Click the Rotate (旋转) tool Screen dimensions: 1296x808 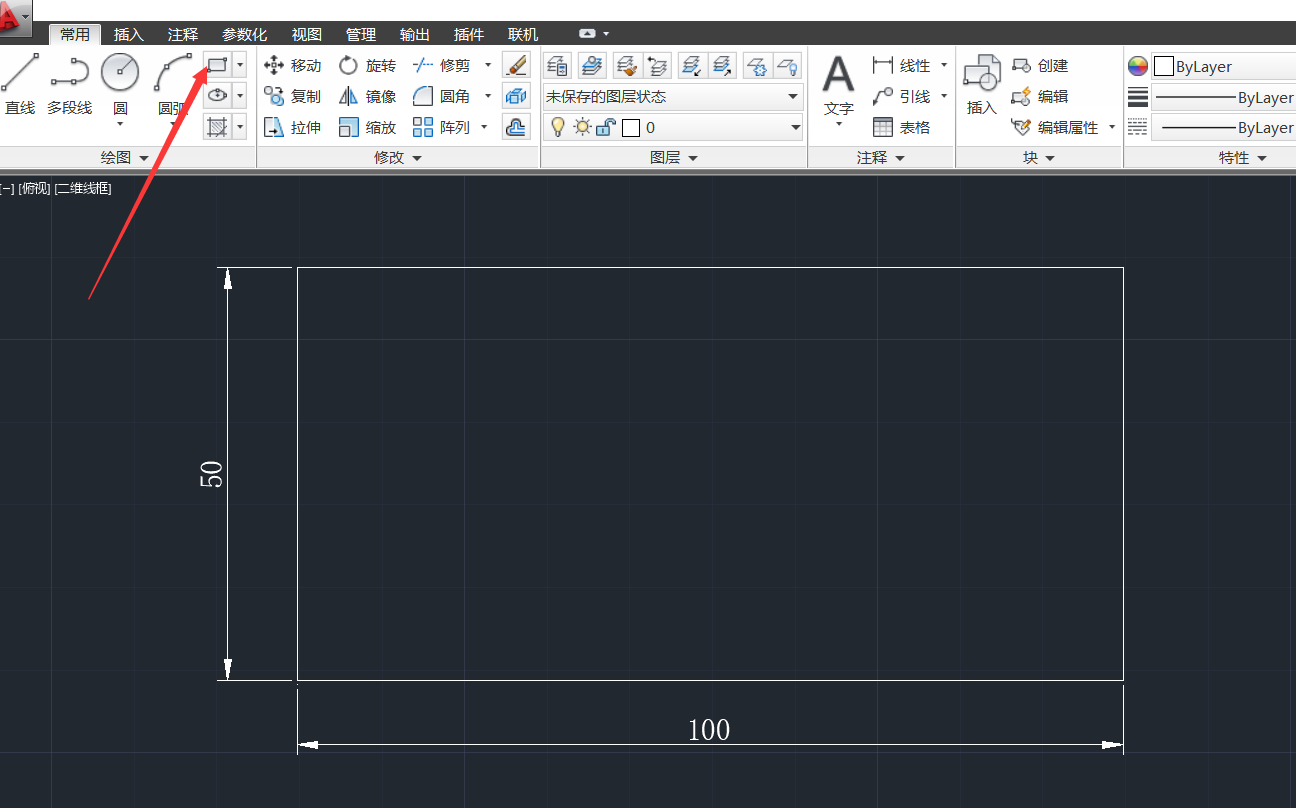pos(367,66)
